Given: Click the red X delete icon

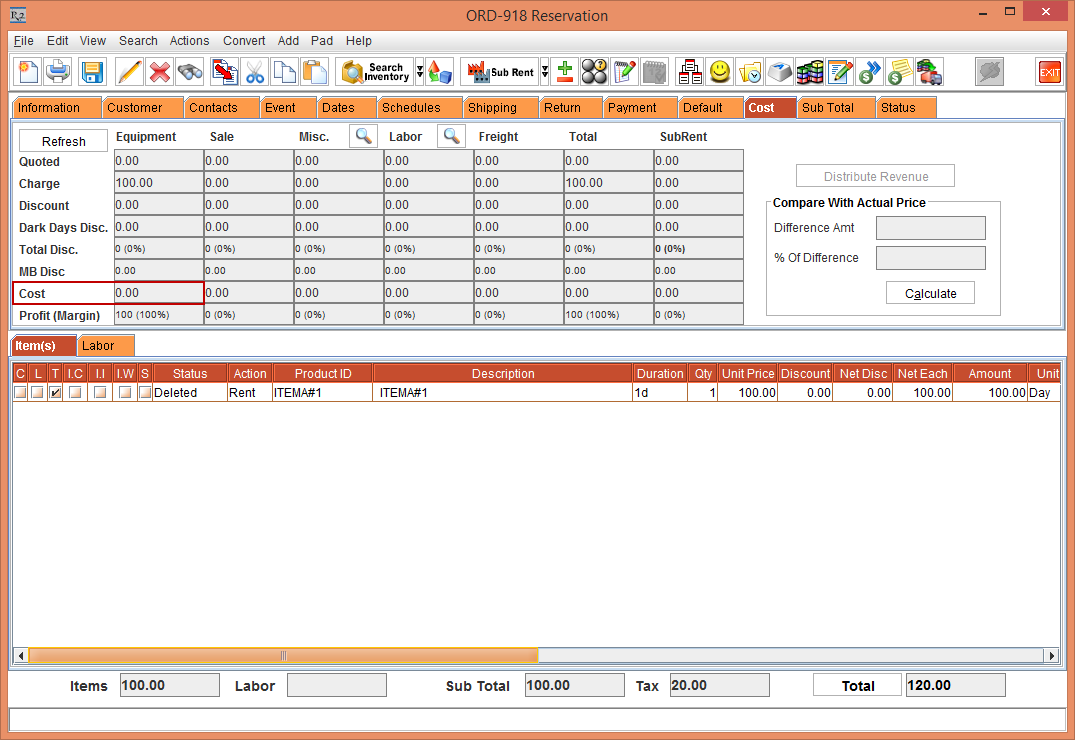Looking at the screenshot, I should point(159,72).
